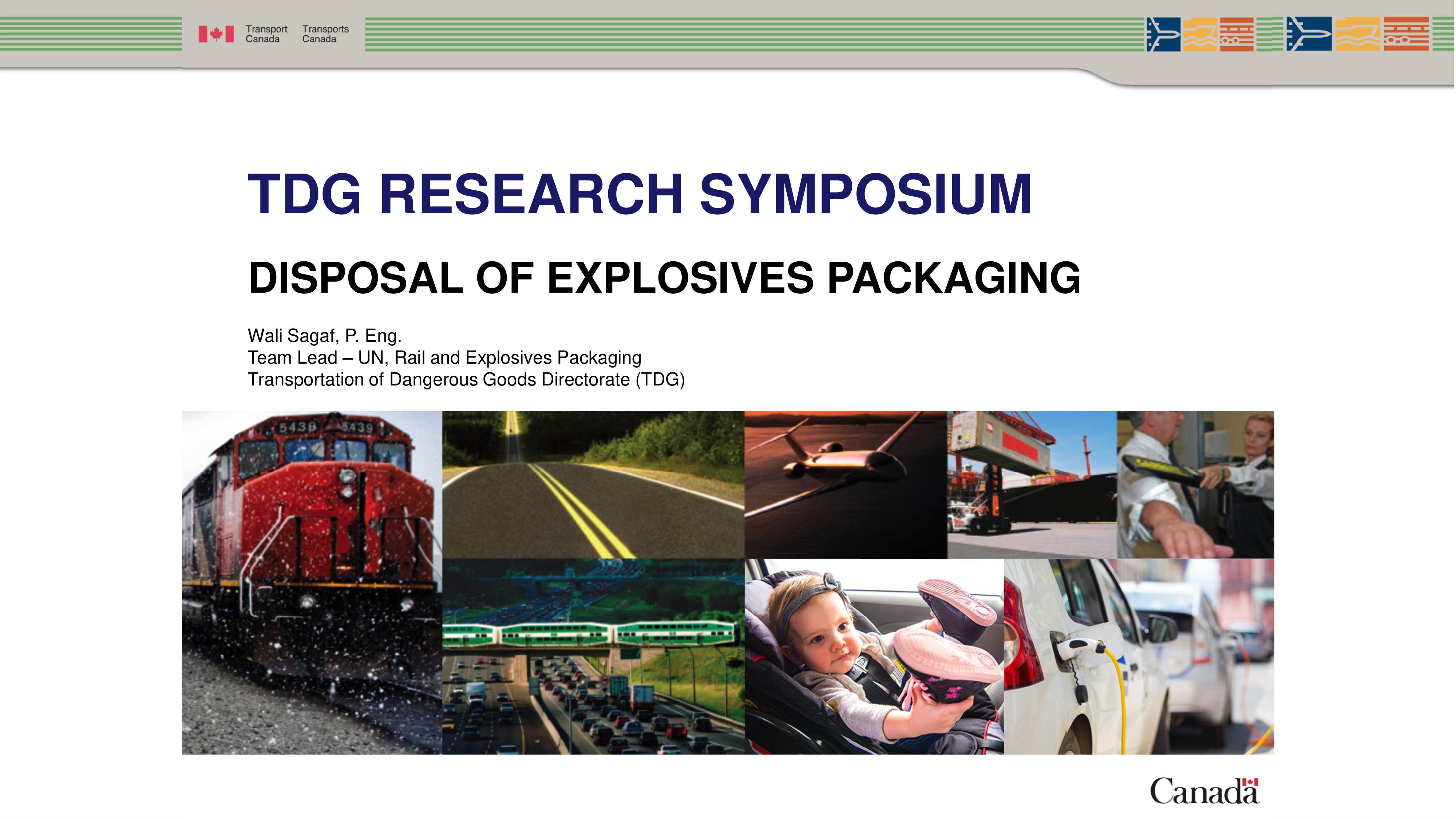Click 'DISPOSAL OF EXPLOSIVES PACKAGING' subtitle

point(664,277)
